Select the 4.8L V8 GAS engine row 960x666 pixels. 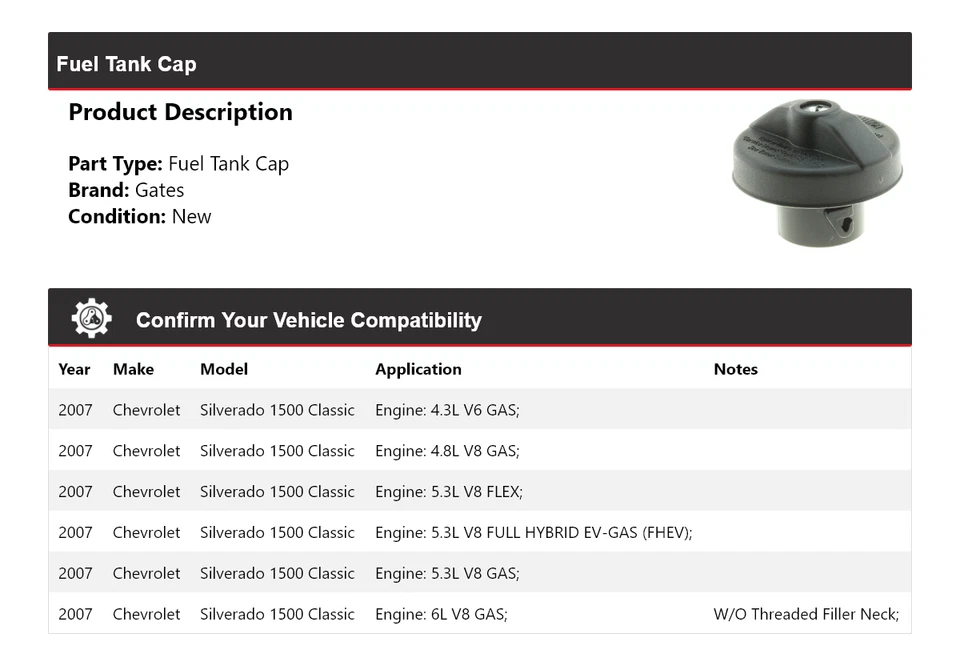pos(447,451)
